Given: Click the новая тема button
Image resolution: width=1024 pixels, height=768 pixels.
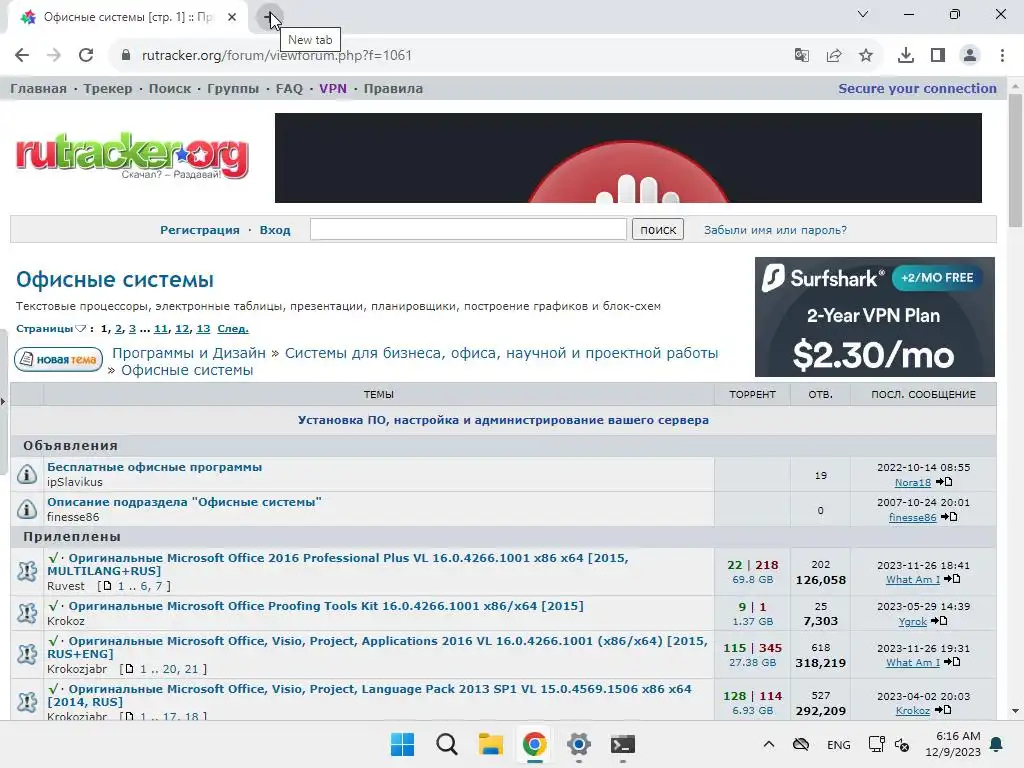Looking at the screenshot, I should click(x=58, y=359).
